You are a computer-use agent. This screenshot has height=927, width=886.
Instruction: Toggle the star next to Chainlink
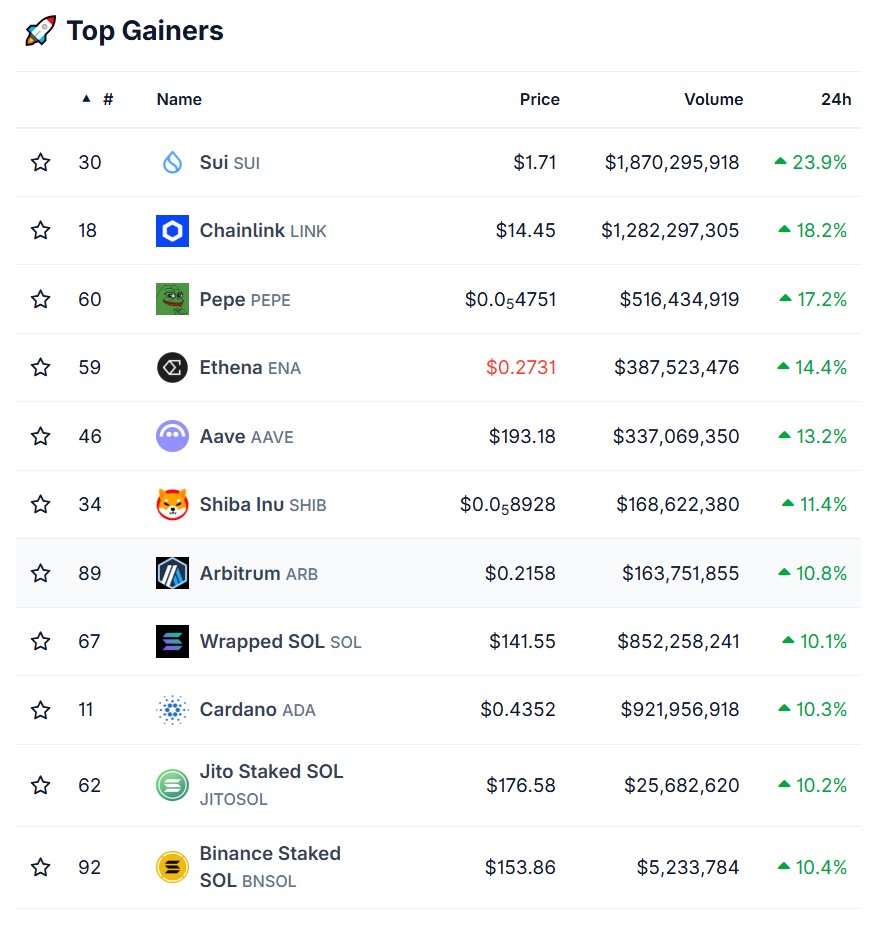(40, 230)
